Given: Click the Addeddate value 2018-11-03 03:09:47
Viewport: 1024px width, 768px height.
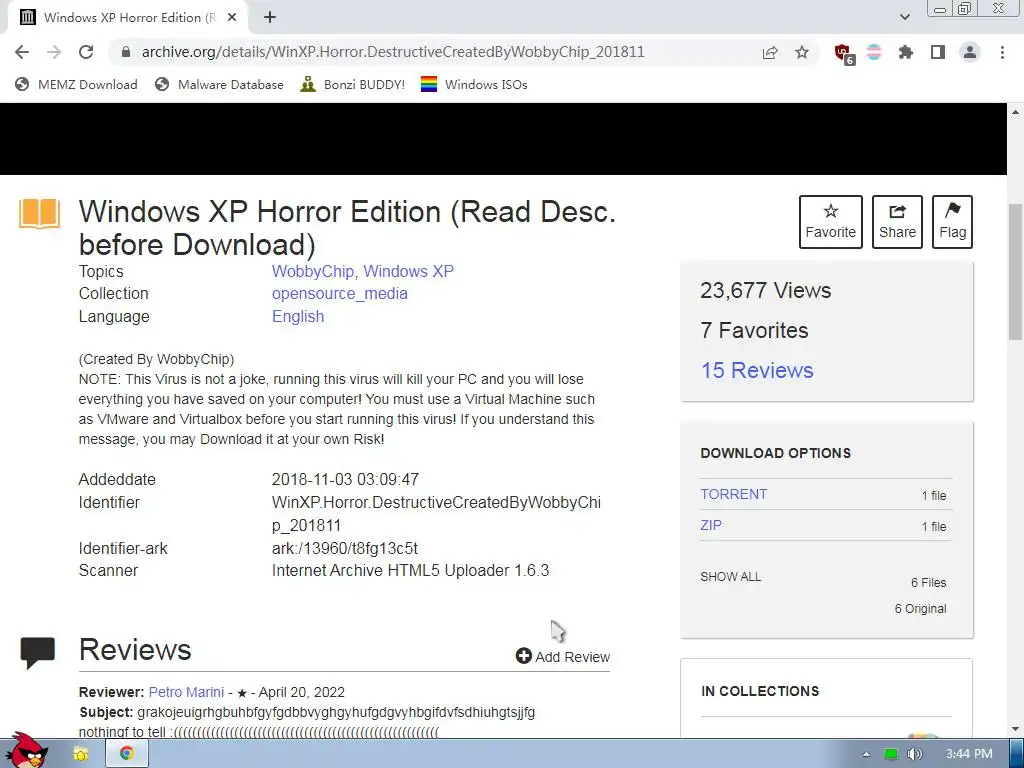Looking at the screenshot, I should point(345,479).
